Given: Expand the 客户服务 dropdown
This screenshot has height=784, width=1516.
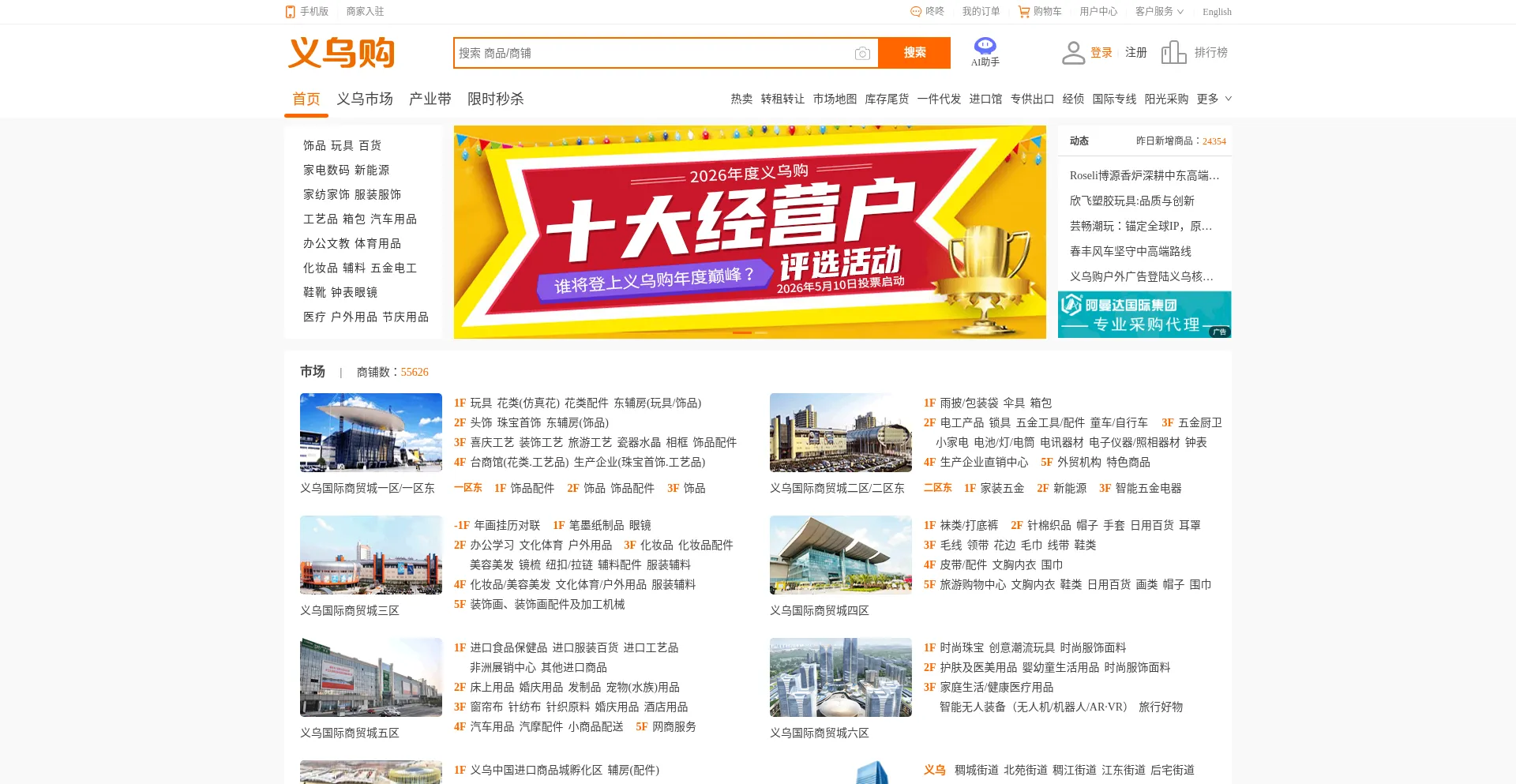Looking at the screenshot, I should (1159, 12).
